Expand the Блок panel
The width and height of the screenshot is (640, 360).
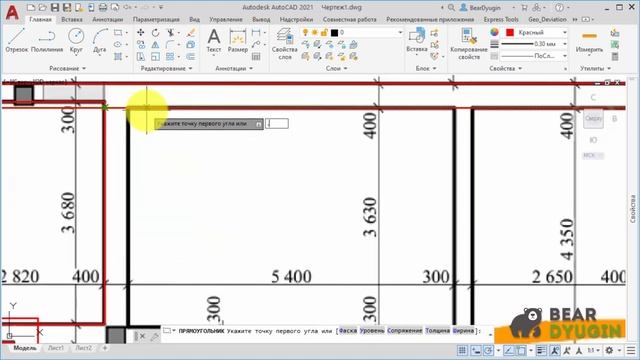426,68
